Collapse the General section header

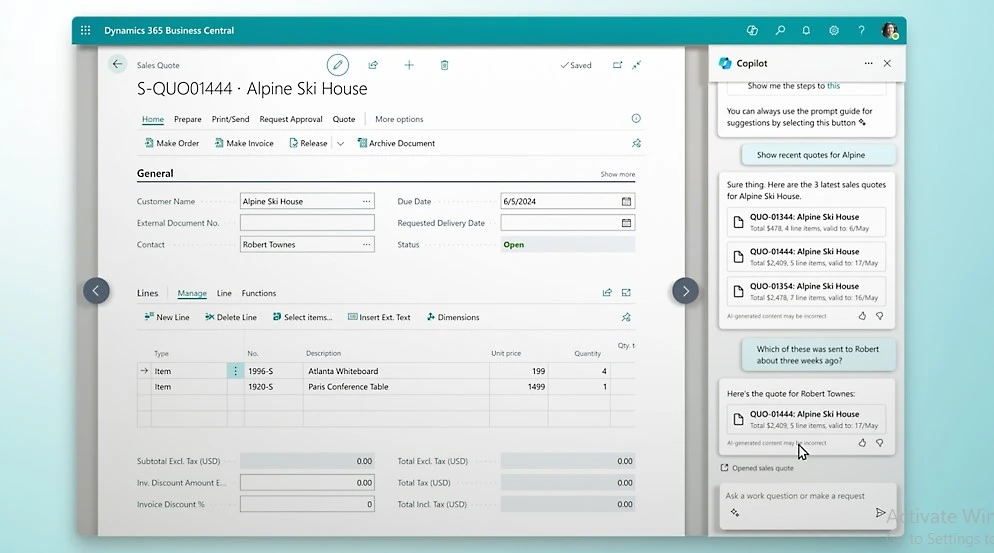click(155, 173)
